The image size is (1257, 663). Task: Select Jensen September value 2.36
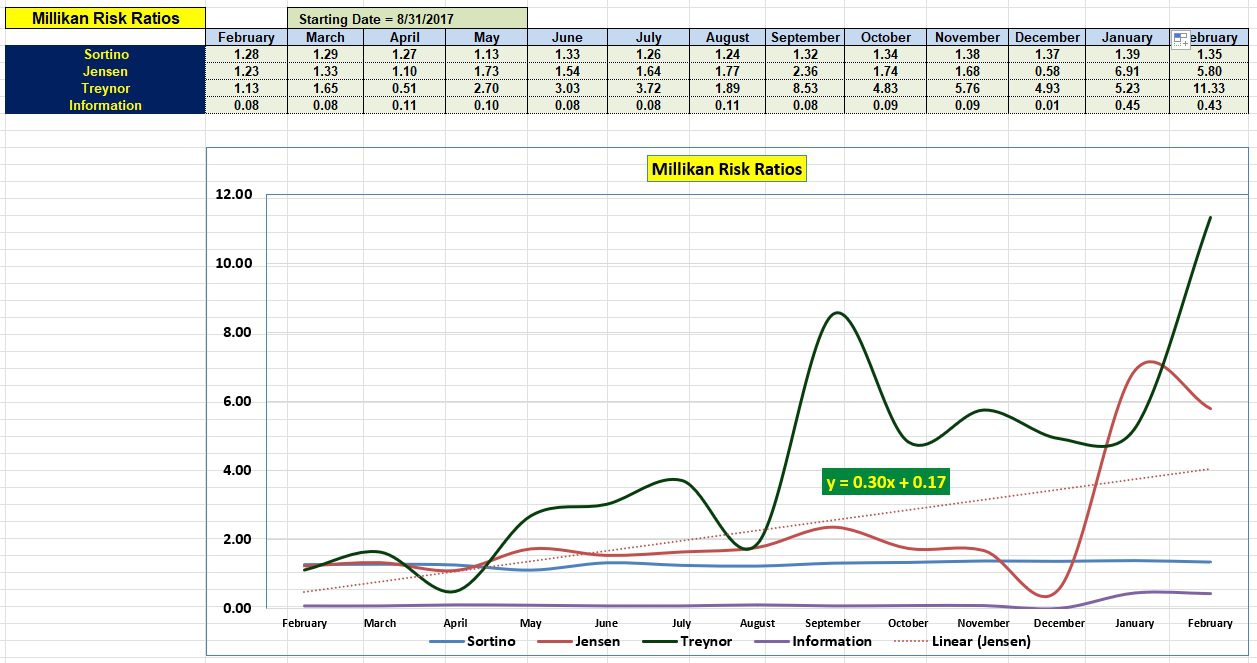[x=806, y=71]
